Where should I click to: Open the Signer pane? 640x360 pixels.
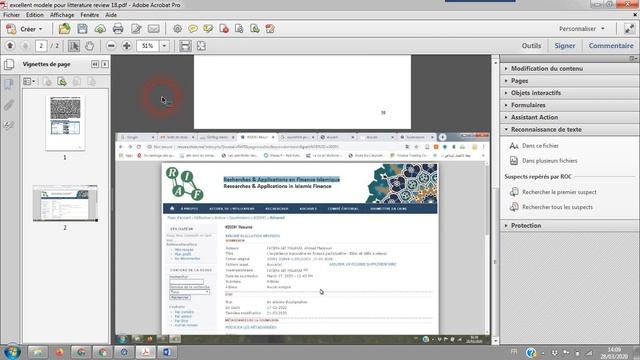click(564, 46)
